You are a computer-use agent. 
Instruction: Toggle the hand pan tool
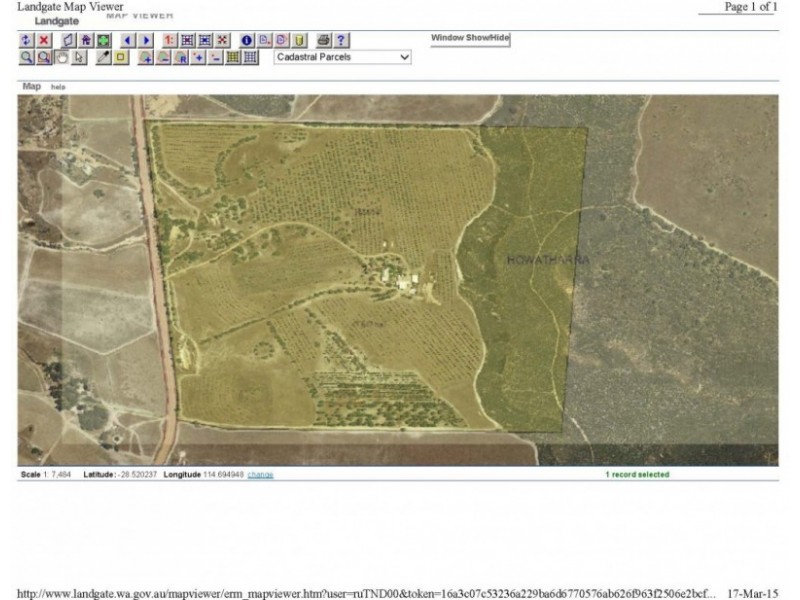tap(61, 57)
